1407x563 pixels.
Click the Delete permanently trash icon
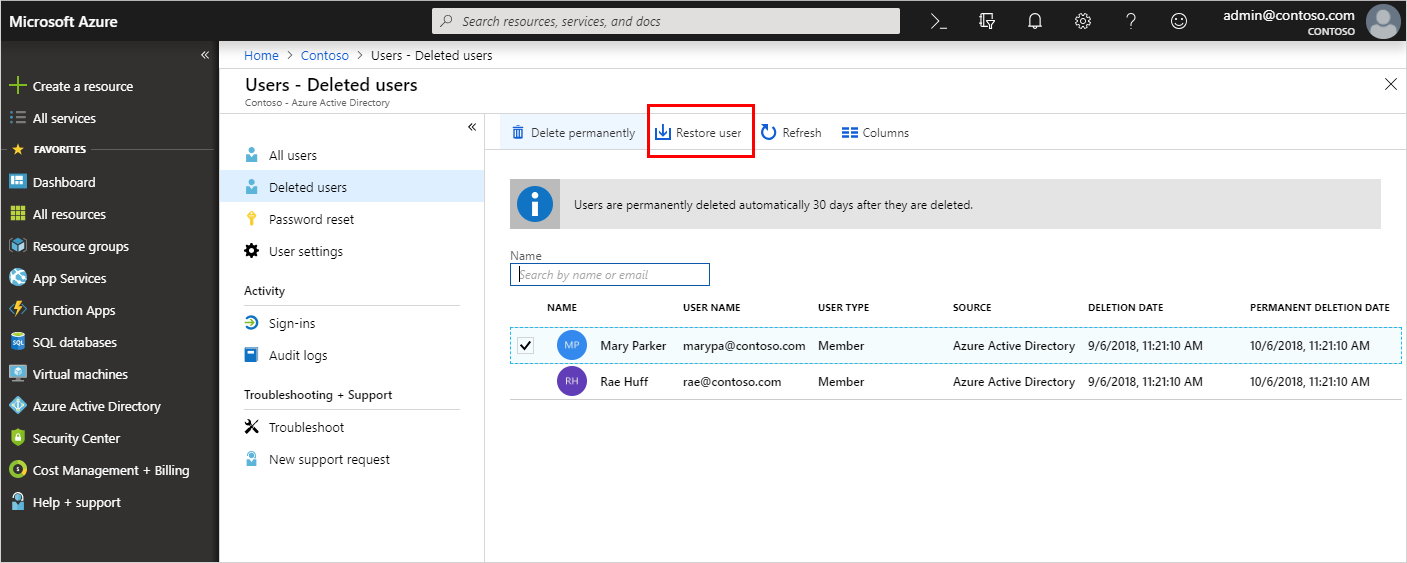pos(518,132)
